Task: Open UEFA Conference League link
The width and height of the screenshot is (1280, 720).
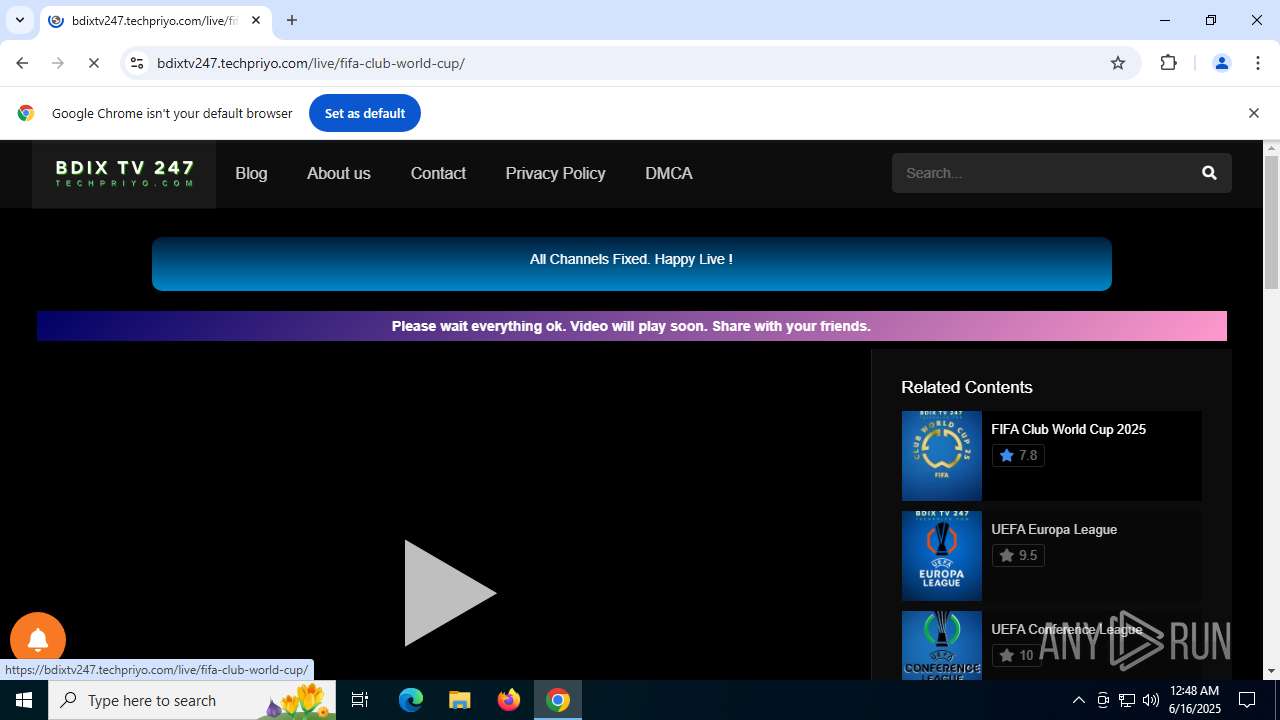Action: 1066,629
